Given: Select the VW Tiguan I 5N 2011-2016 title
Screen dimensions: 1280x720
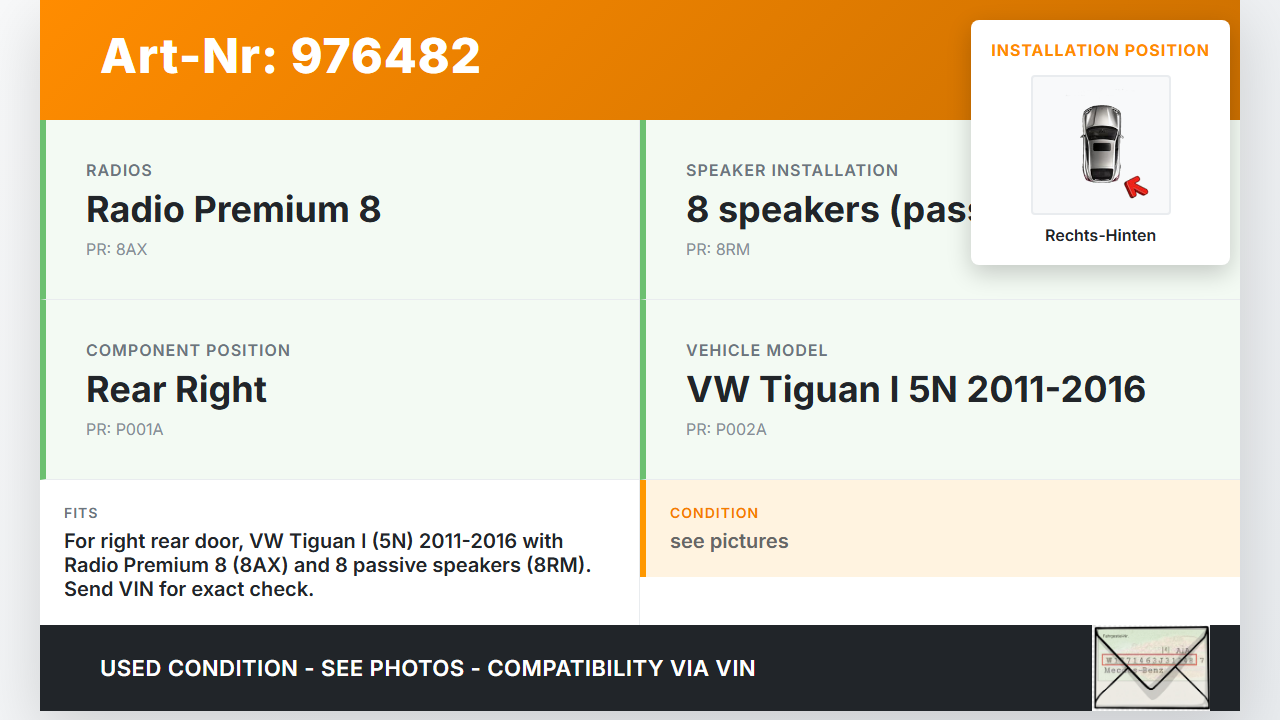Looking at the screenshot, I should 915,389.
